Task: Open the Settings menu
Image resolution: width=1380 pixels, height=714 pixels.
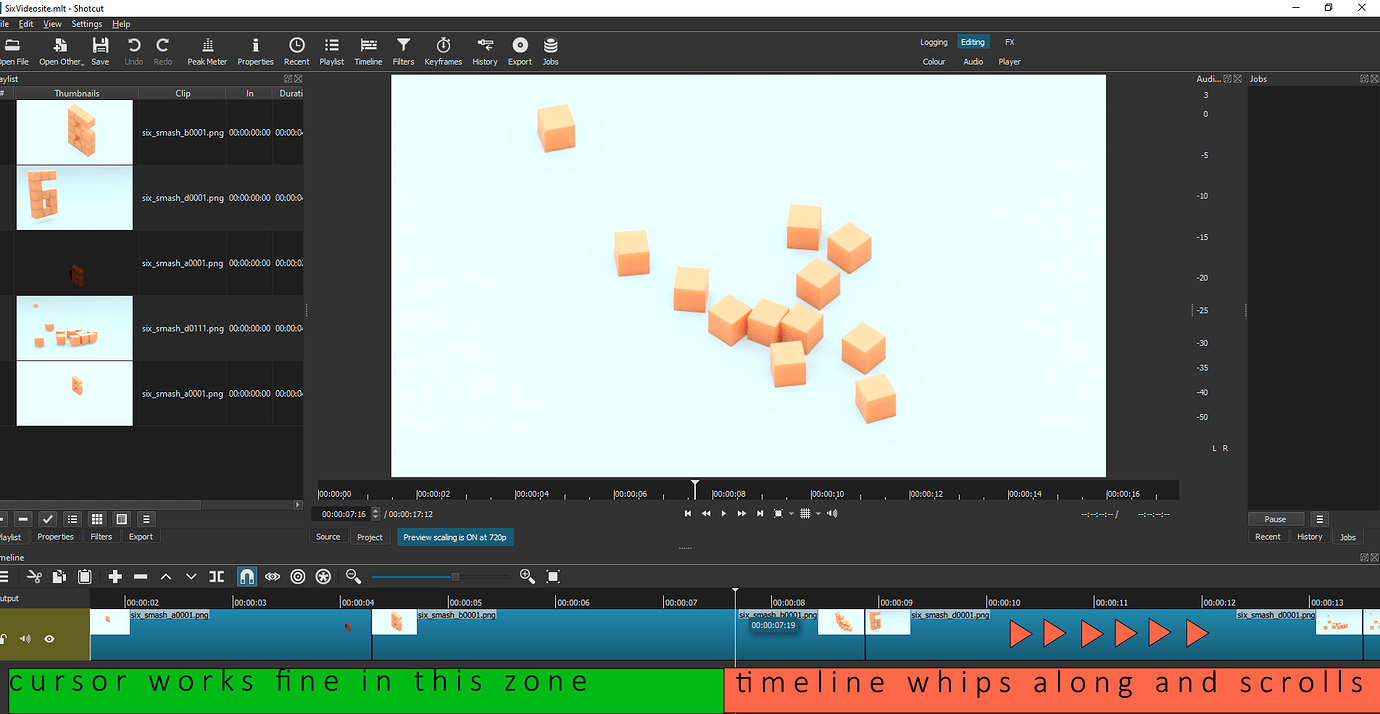Action: (86, 23)
